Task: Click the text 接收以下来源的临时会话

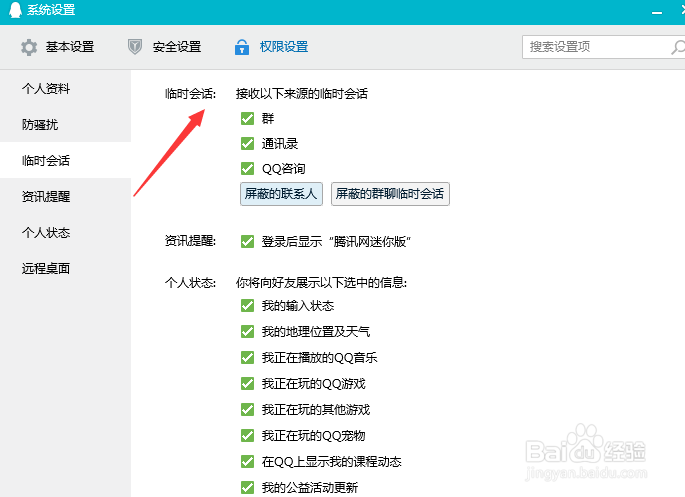Action: 302,93
